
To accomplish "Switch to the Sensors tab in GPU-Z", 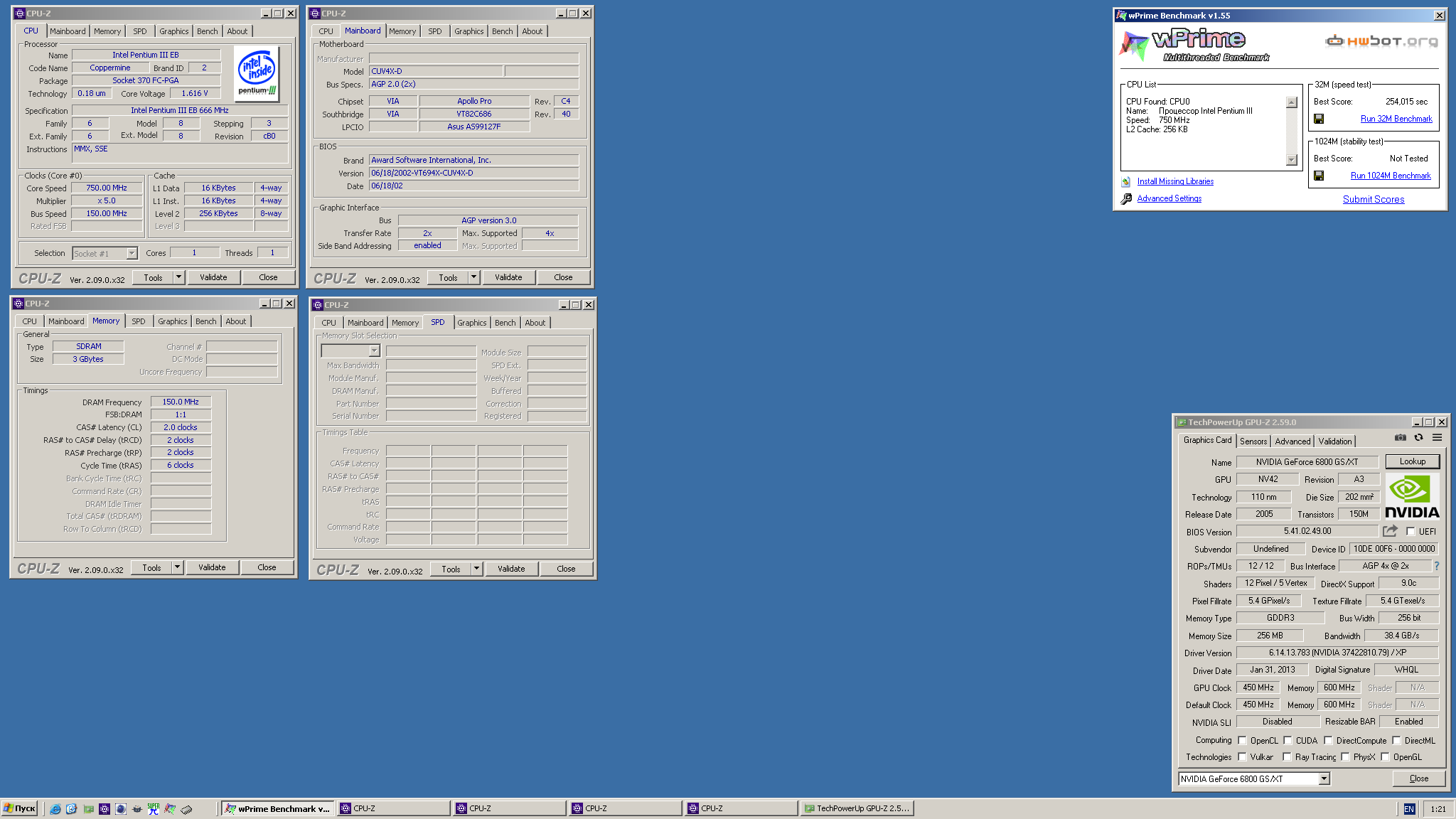I will click(x=1253, y=441).
